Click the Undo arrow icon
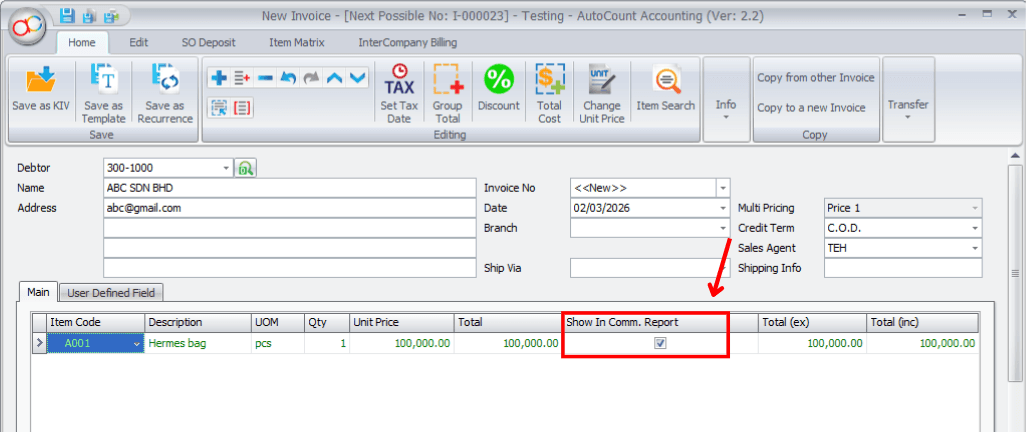Viewport: 1026px width, 432px height. pyautogui.click(x=288, y=78)
